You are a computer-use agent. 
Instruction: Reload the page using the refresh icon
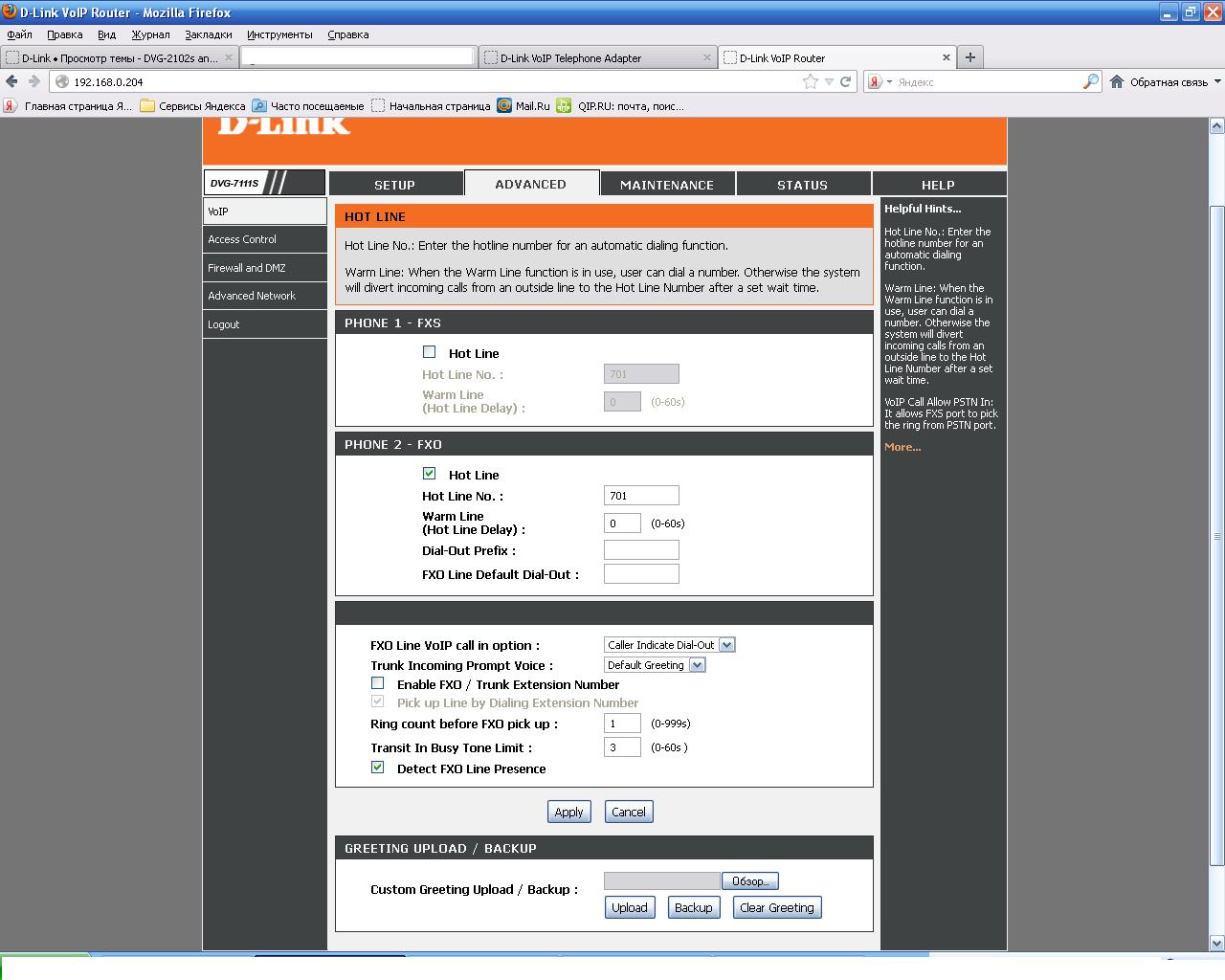[x=846, y=81]
